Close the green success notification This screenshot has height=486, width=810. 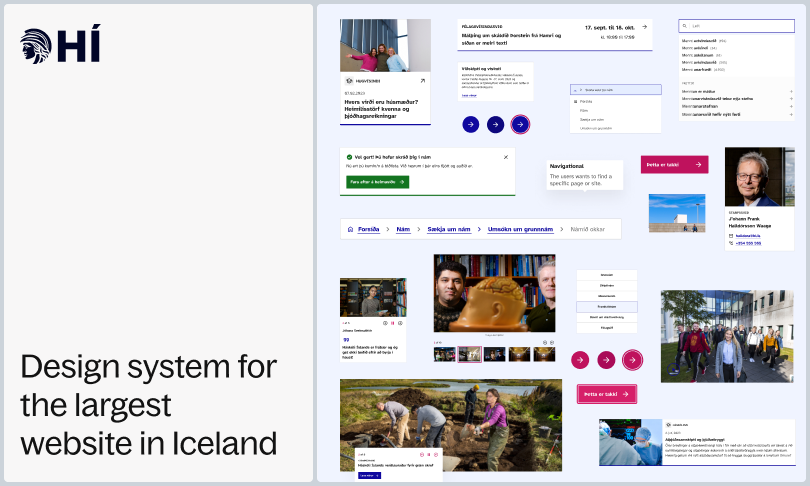click(x=506, y=157)
